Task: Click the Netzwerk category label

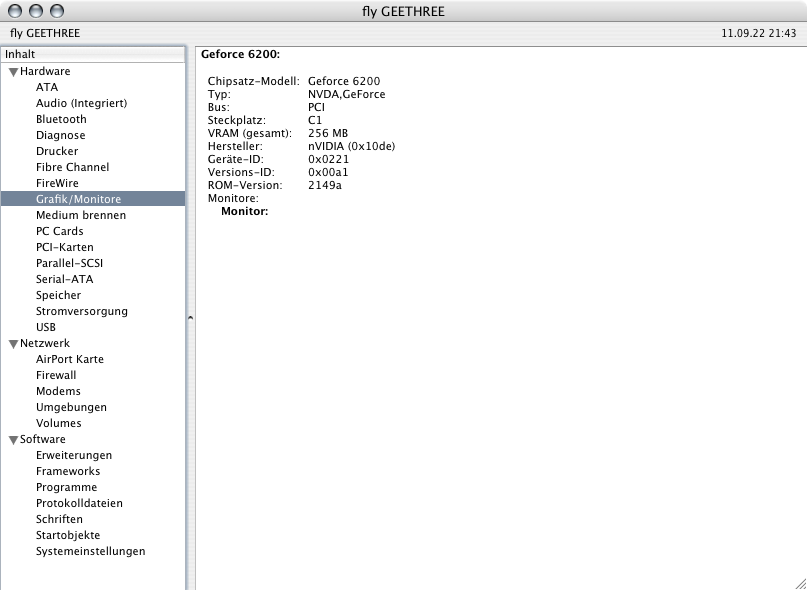Action: (45, 343)
